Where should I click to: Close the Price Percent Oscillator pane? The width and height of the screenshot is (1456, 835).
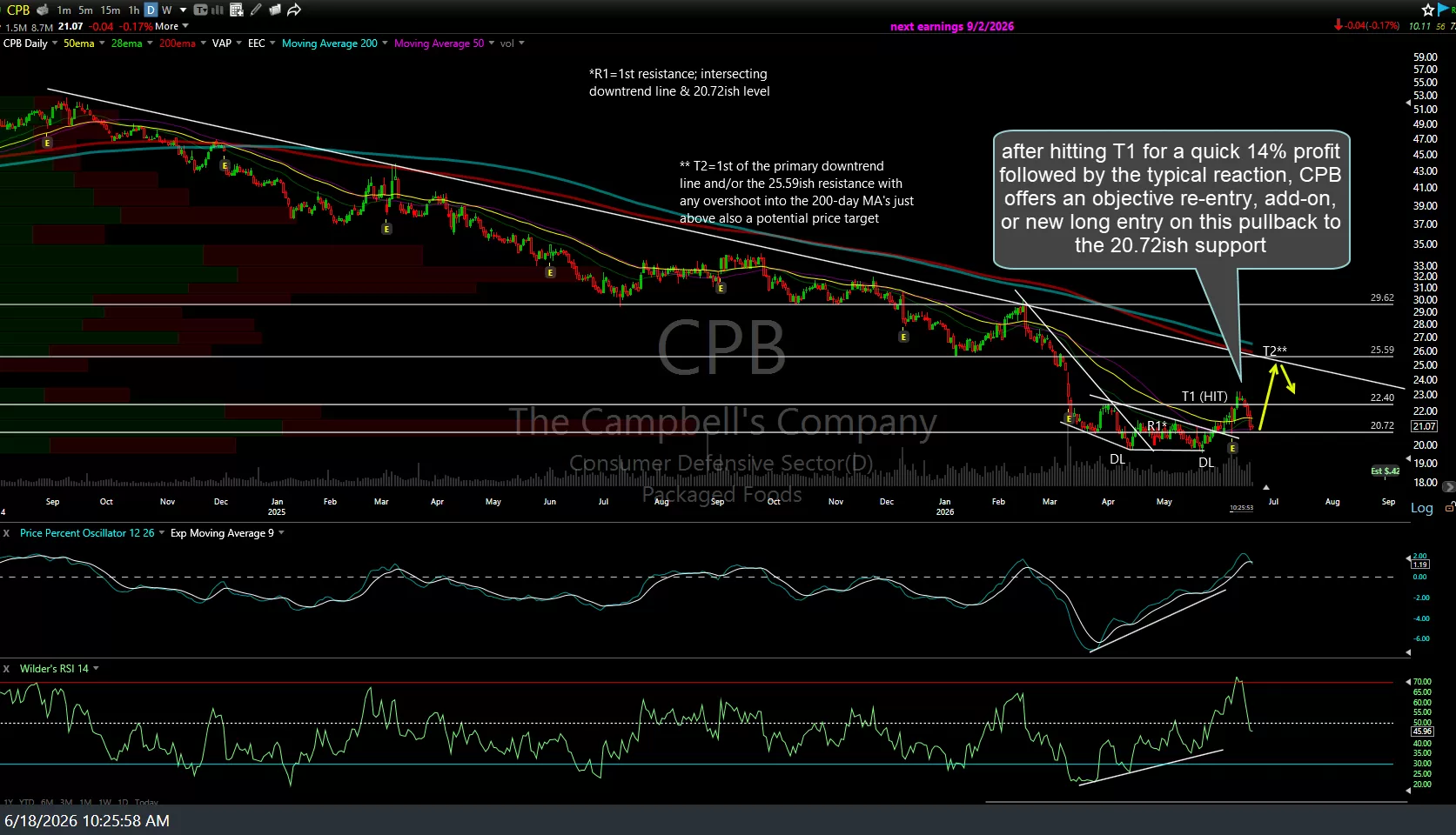(x=6, y=533)
